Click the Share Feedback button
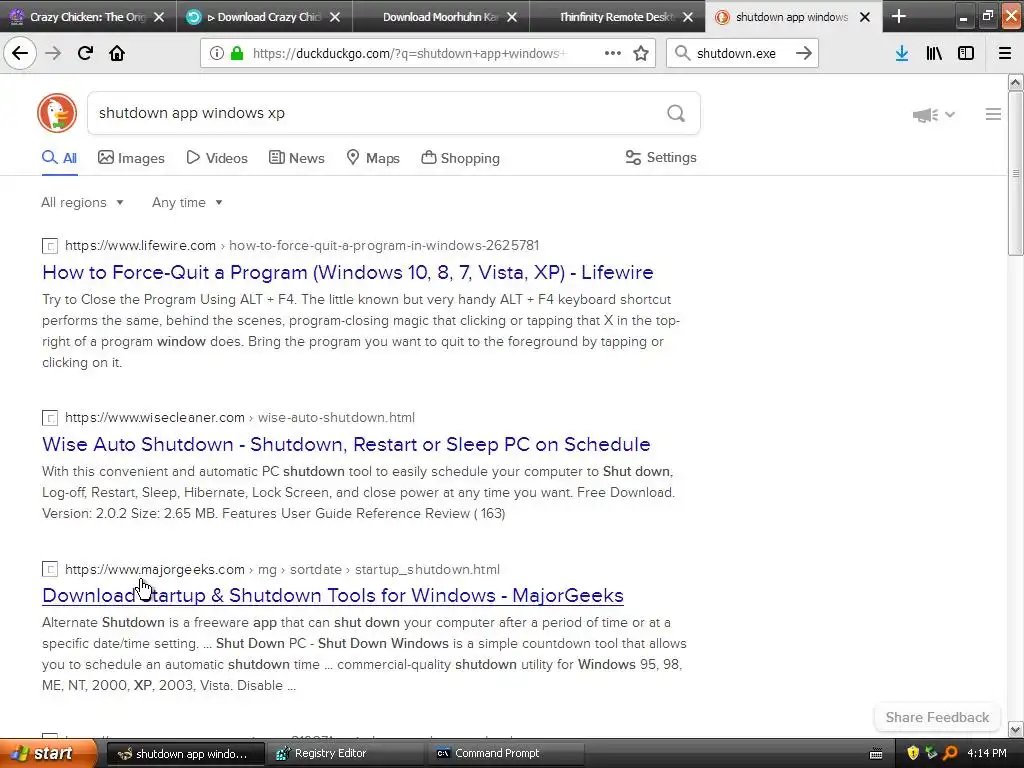The width and height of the screenshot is (1024, 768). pos(937,717)
